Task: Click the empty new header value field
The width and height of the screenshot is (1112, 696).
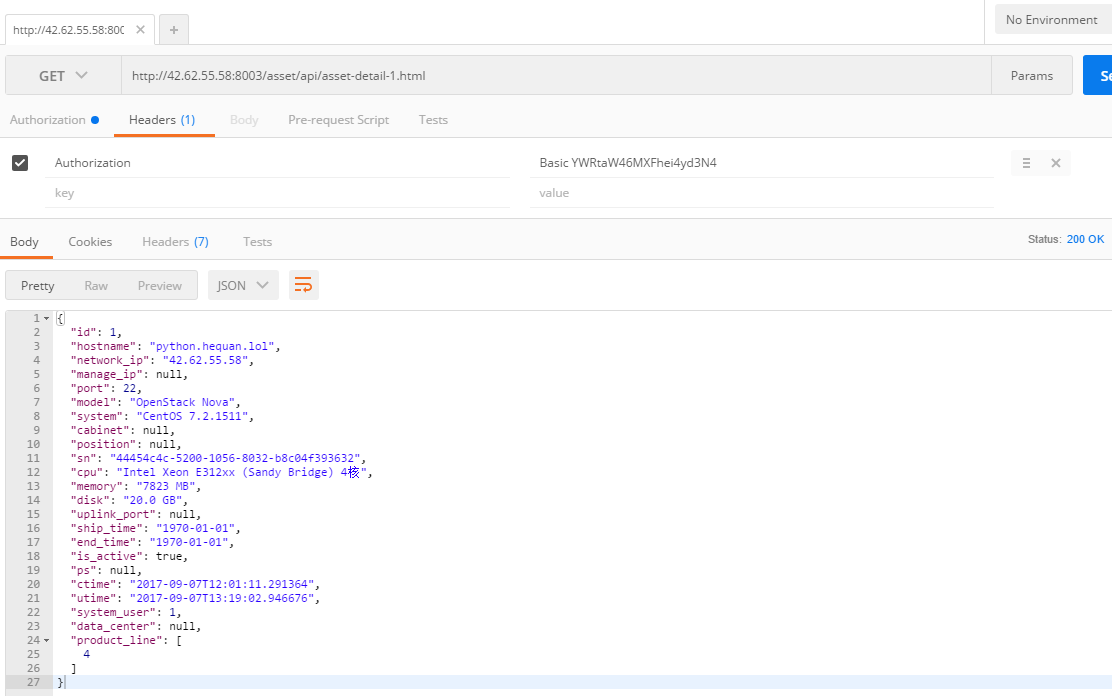Action: click(x=762, y=193)
